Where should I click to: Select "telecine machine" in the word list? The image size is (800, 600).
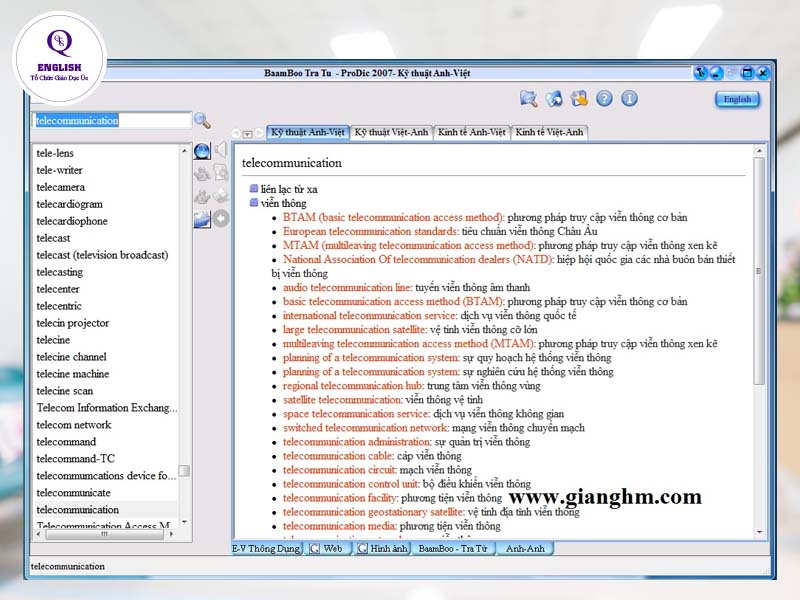pos(73,373)
